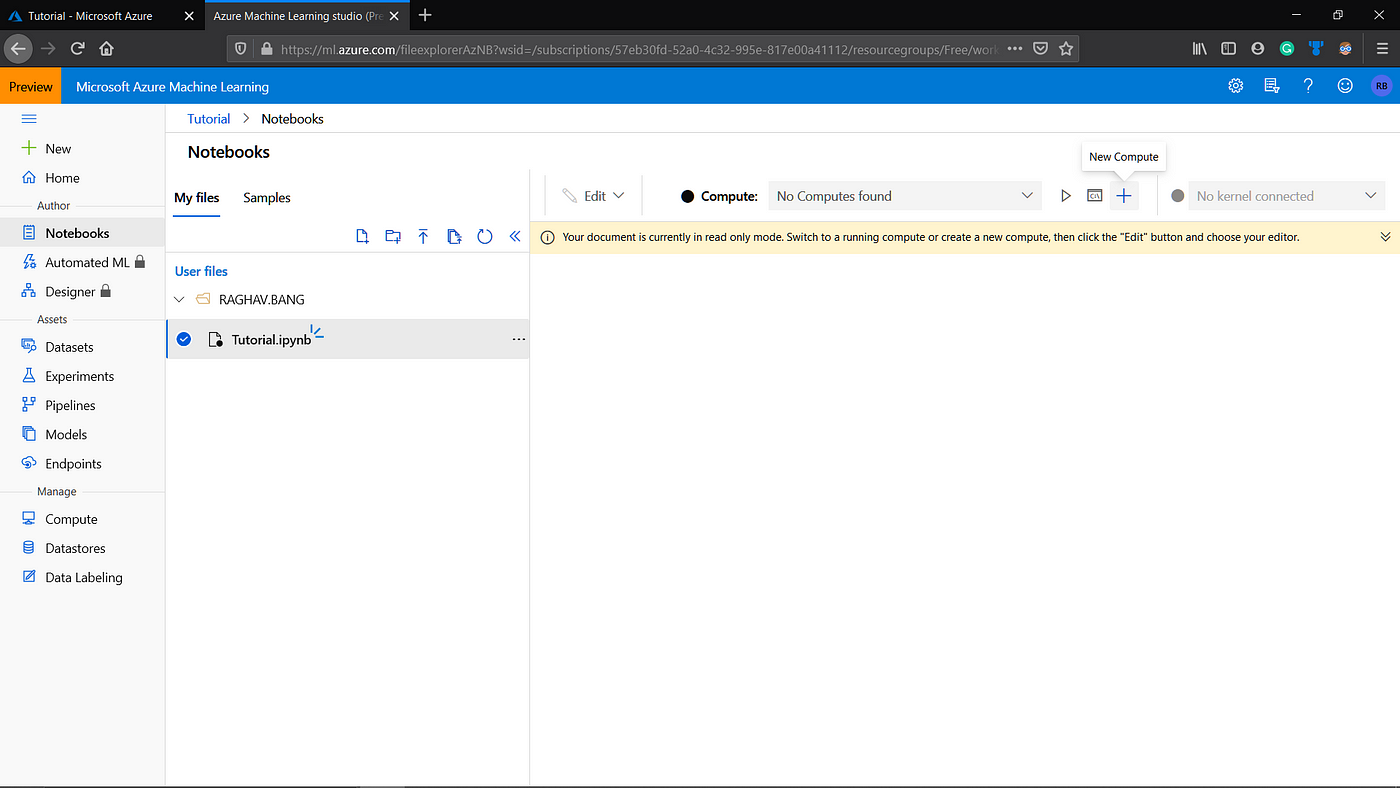Create a new folder in the file pane
Screen dimensions: 1400x788
pyautogui.click(x=393, y=236)
